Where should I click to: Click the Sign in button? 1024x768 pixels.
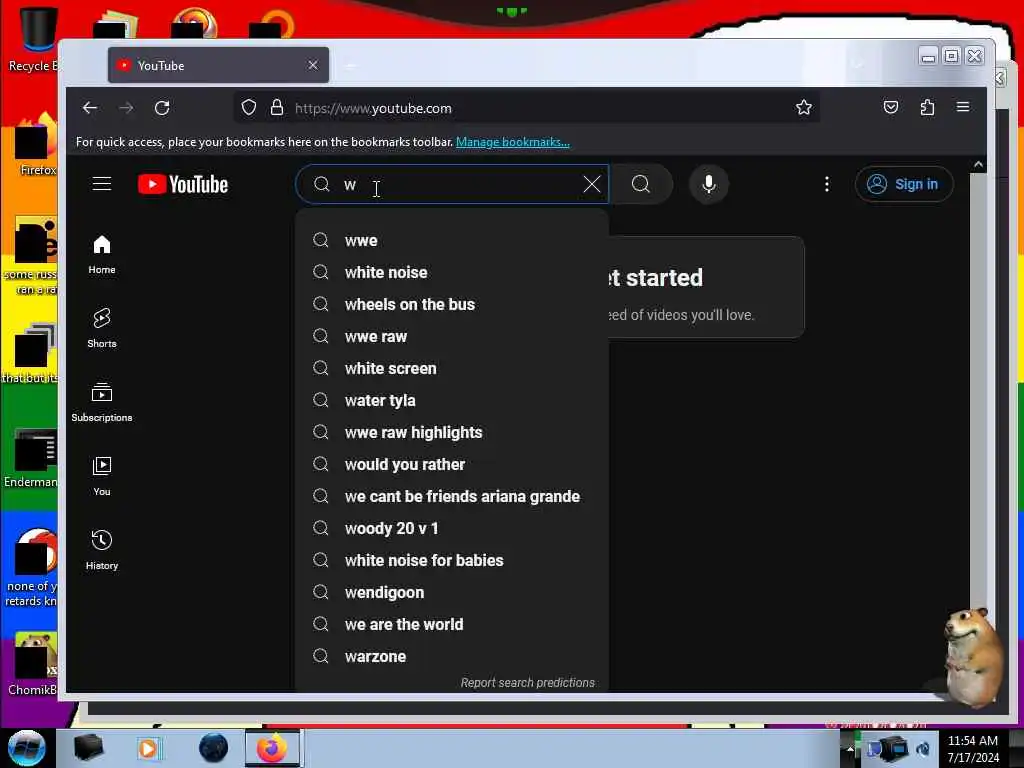[904, 184]
